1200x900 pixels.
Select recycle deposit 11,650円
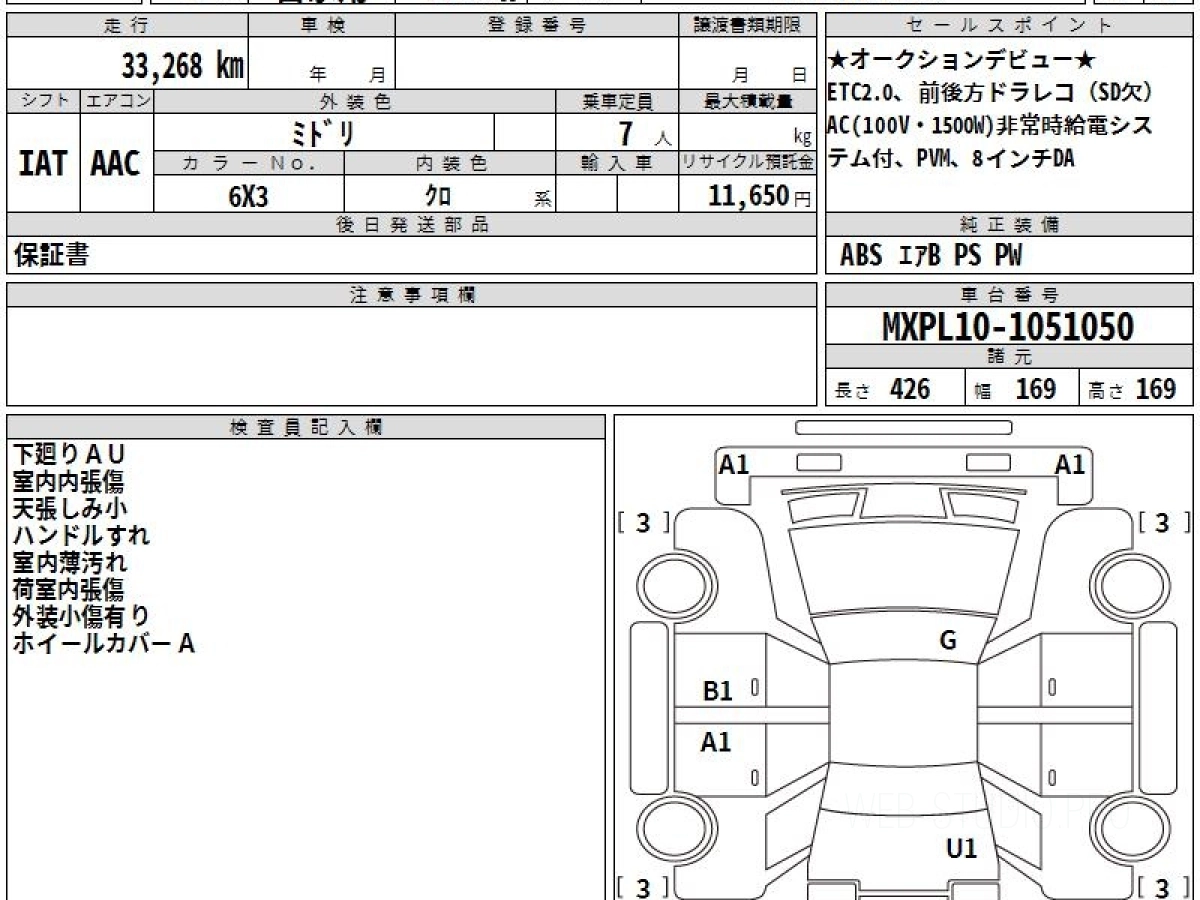click(760, 196)
